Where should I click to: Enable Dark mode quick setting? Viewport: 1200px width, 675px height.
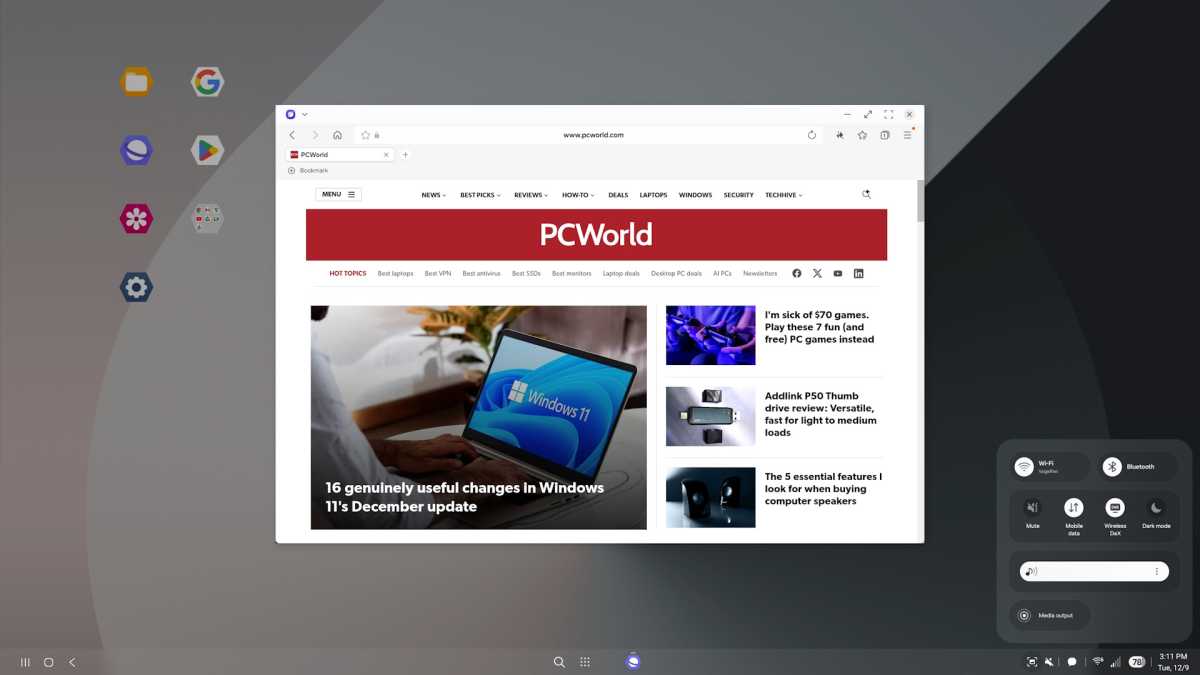pyautogui.click(x=1156, y=508)
